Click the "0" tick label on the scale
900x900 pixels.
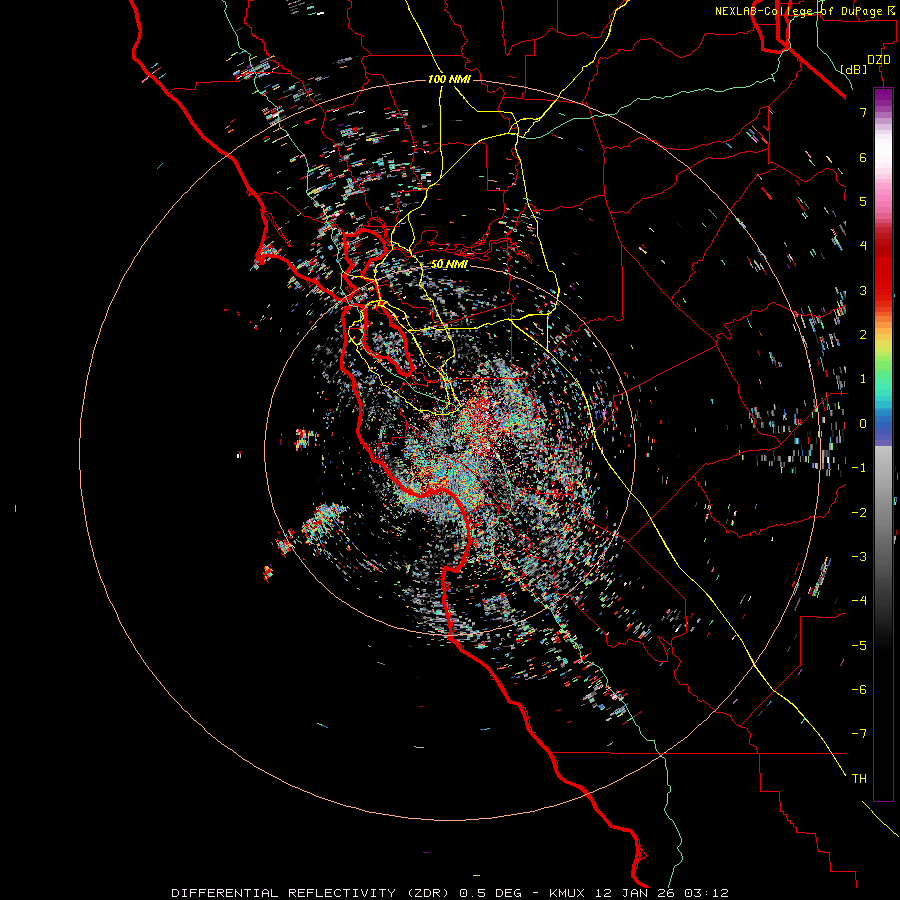[863, 424]
